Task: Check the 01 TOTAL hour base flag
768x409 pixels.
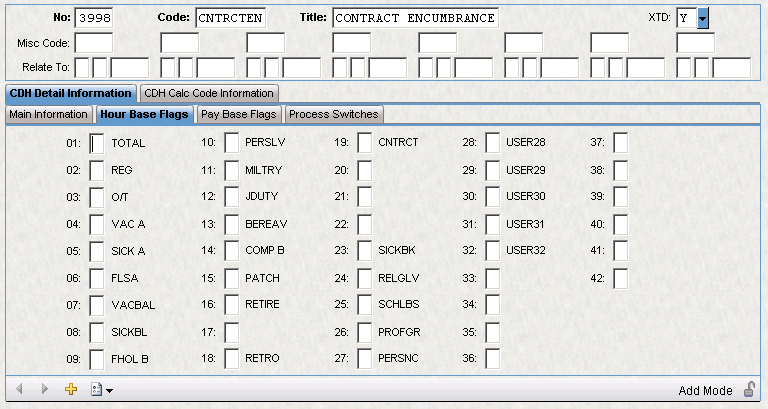Action: pos(97,143)
